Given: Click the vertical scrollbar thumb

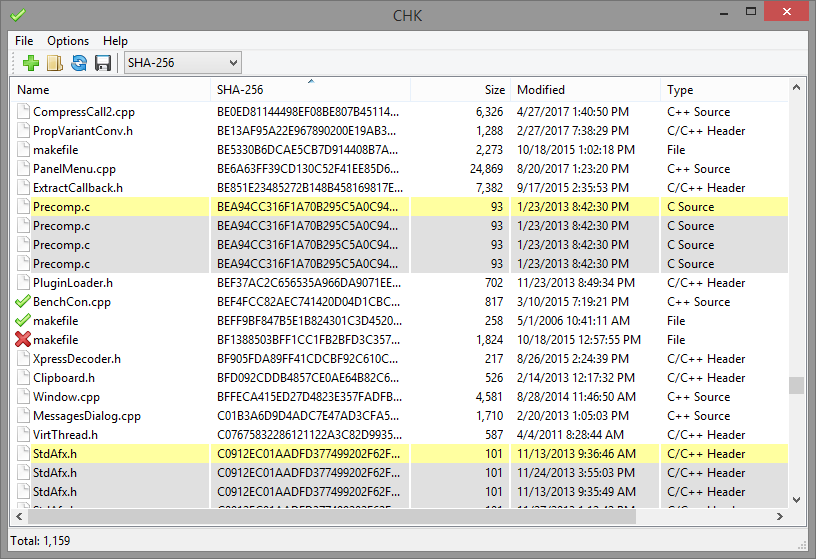Looking at the screenshot, I should (796, 385).
